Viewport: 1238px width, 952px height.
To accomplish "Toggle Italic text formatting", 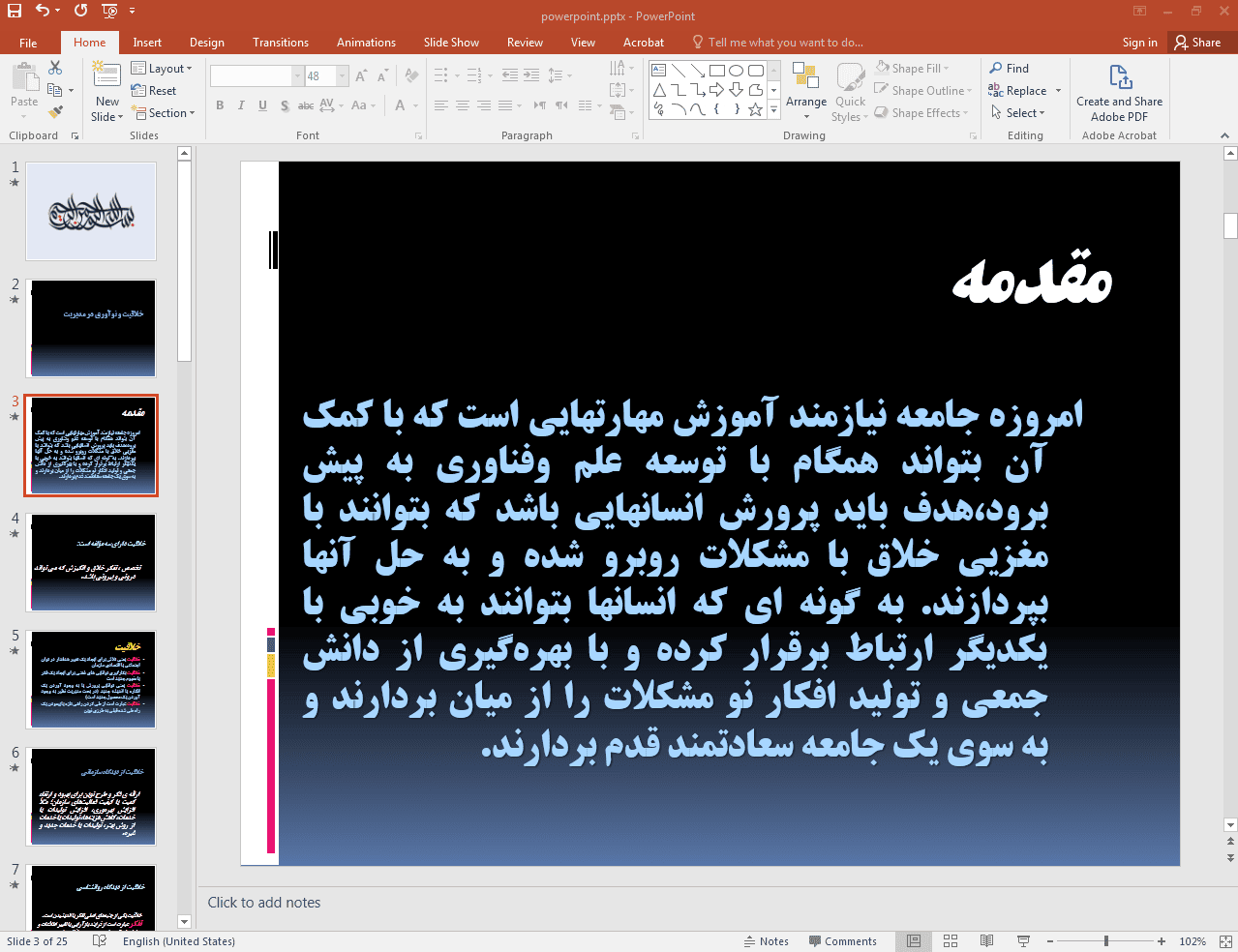I will tap(241, 105).
